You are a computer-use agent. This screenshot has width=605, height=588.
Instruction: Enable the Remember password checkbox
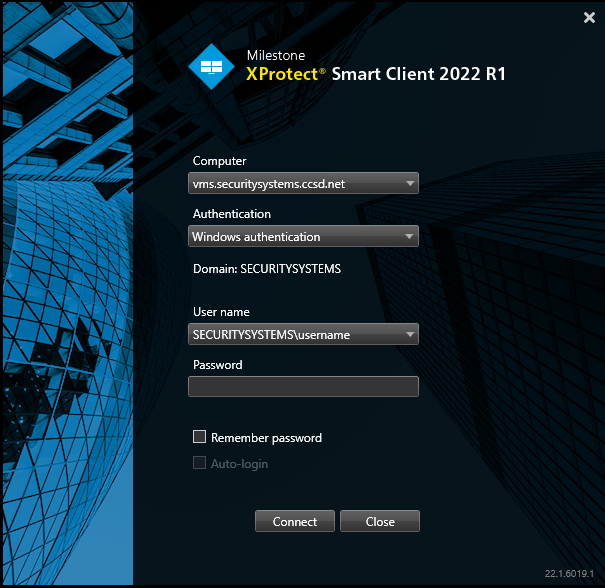(199, 437)
